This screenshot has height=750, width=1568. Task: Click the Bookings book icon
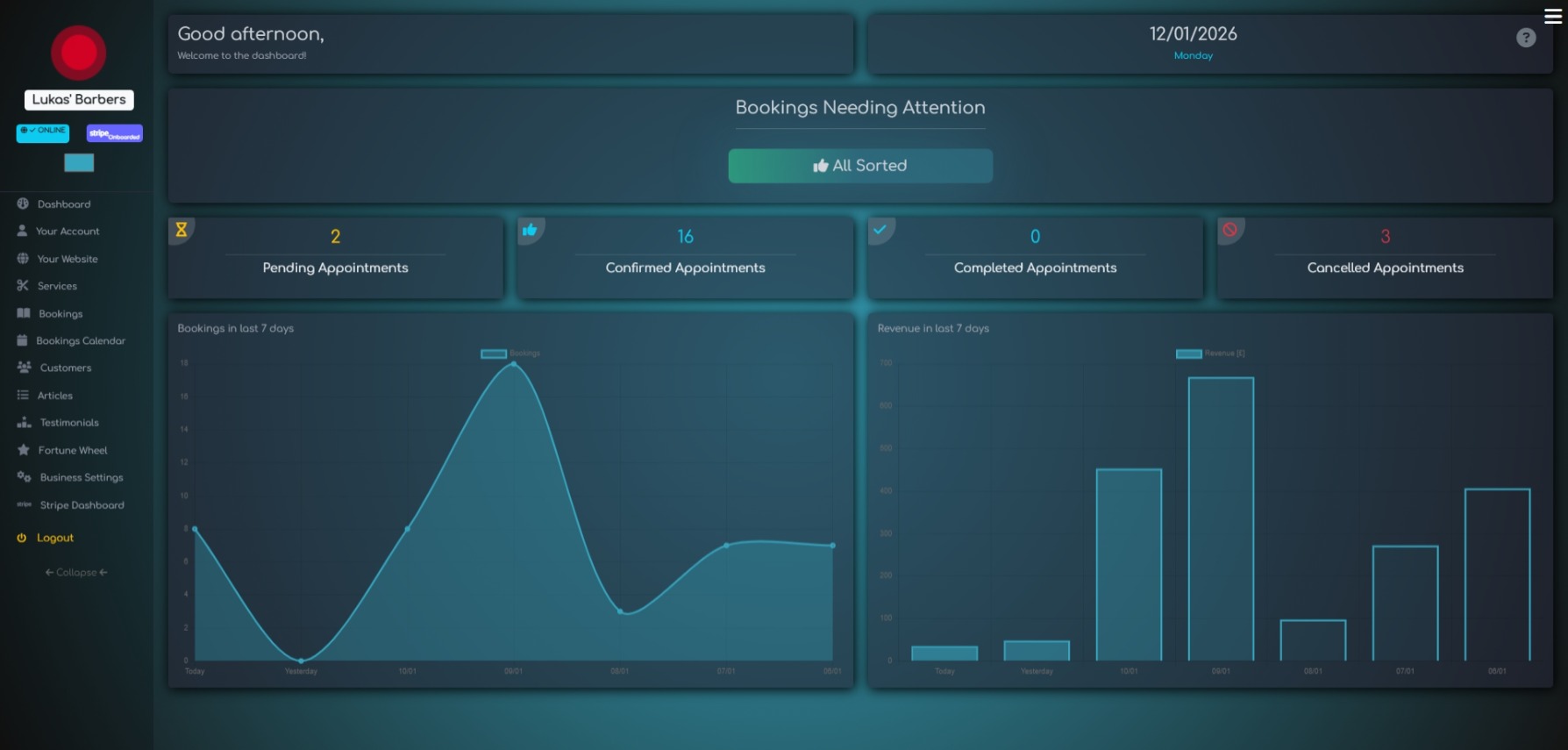(24, 313)
